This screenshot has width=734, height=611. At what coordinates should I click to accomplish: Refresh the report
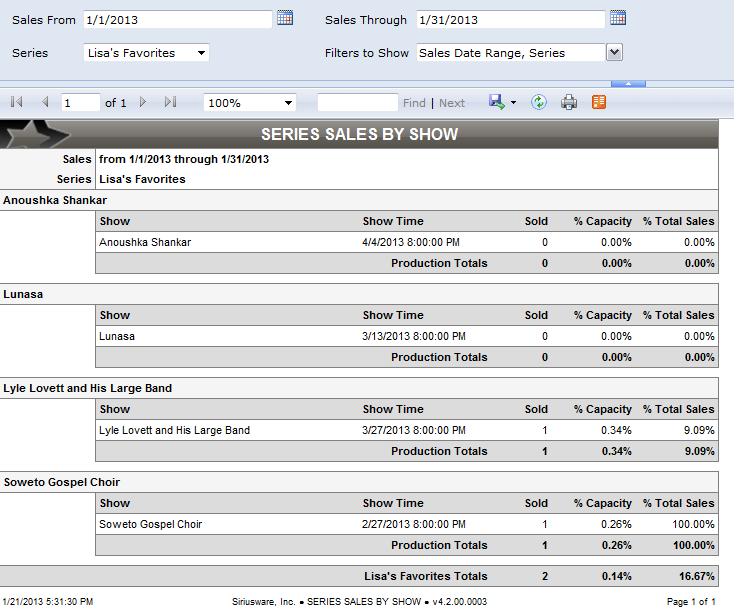click(539, 102)
